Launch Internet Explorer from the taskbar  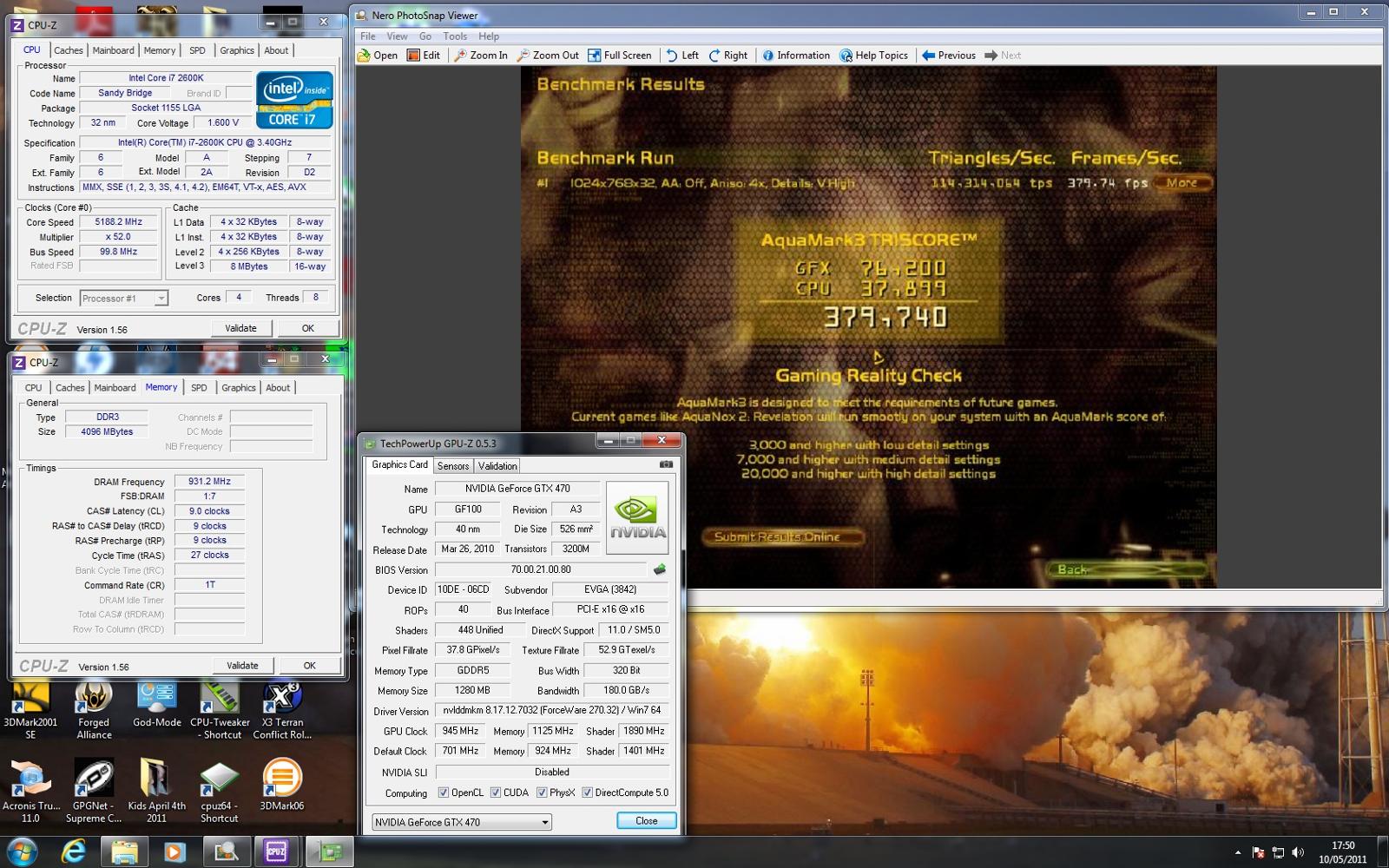point(74,852)
